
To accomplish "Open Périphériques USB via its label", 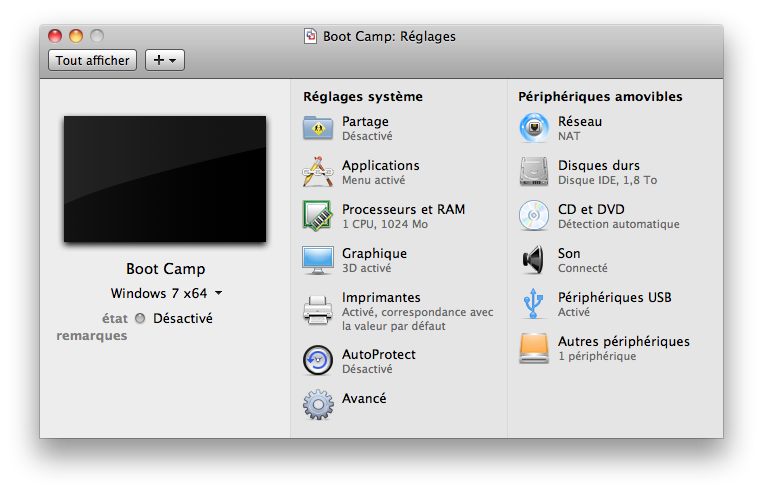I will coord(615,297).
